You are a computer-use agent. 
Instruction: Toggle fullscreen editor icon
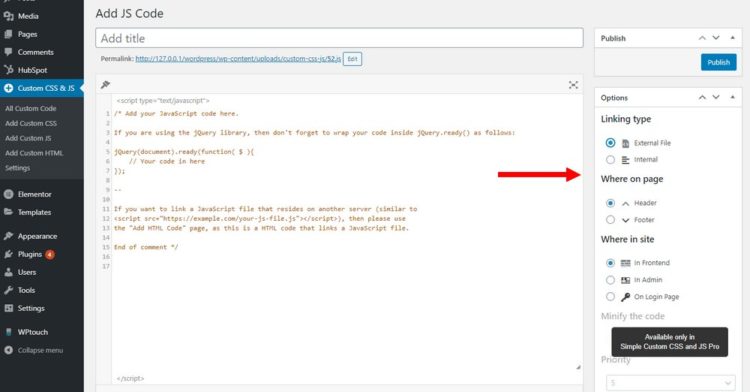573,85
